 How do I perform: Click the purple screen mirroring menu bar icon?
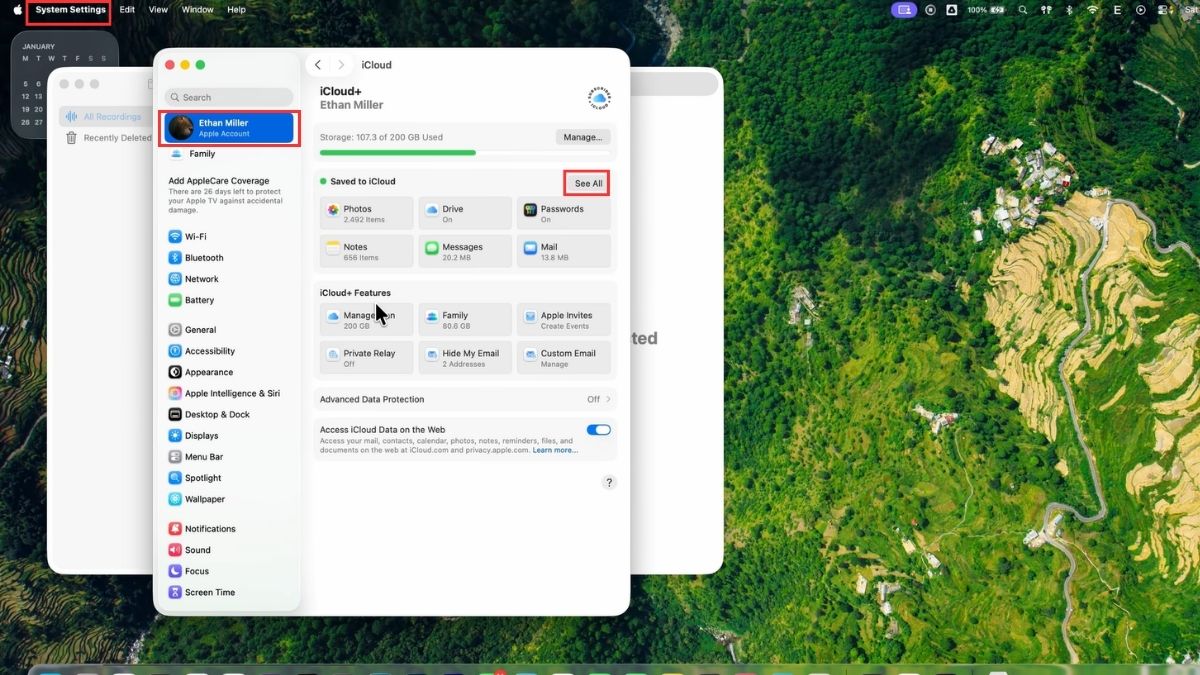click(x=905, y=10)
